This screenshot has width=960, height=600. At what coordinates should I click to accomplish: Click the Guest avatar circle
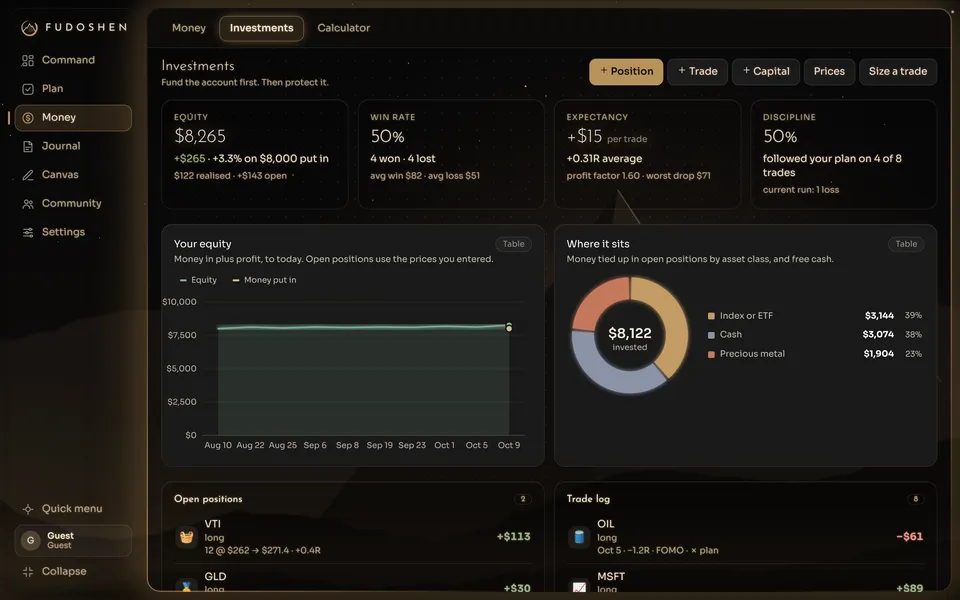[30, 541]
